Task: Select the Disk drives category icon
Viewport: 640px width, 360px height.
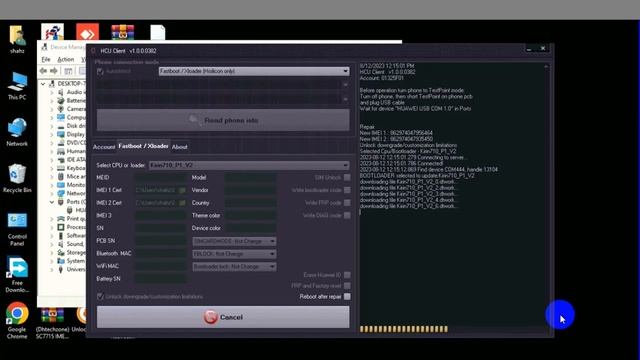Action: click(x=61, y=126)
